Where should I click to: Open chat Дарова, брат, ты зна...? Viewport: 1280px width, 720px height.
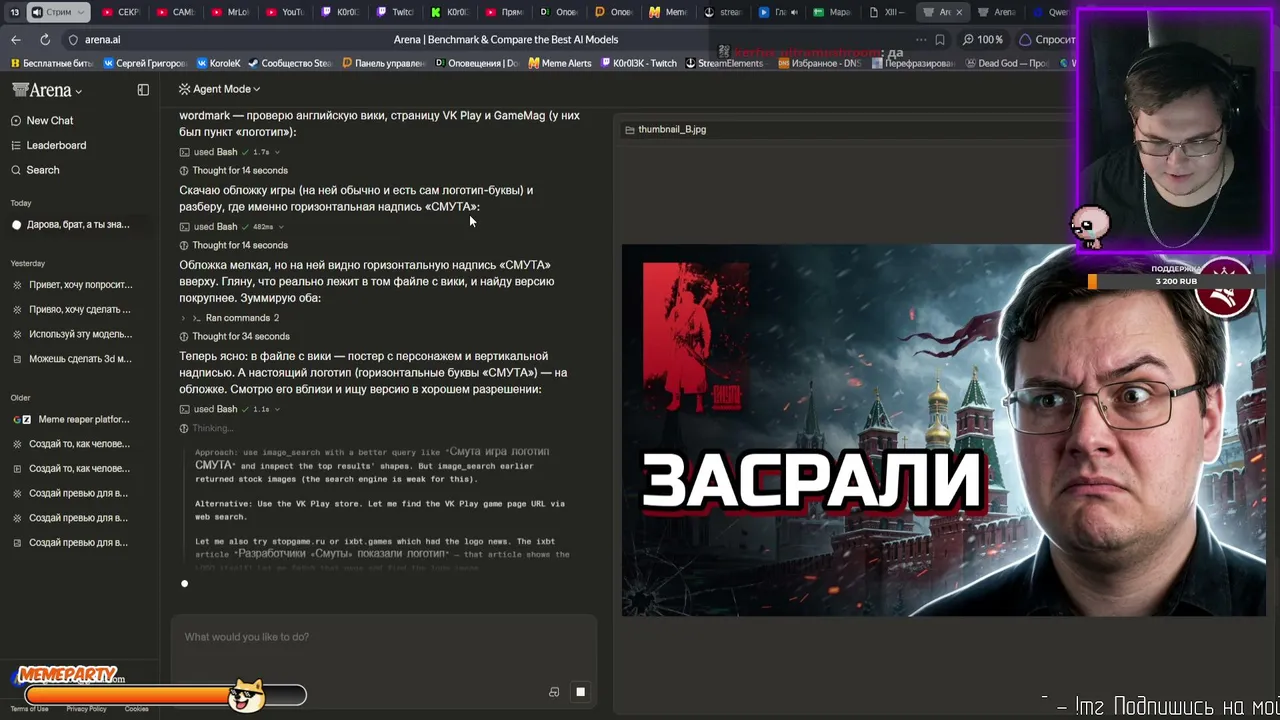coord(79,225)
